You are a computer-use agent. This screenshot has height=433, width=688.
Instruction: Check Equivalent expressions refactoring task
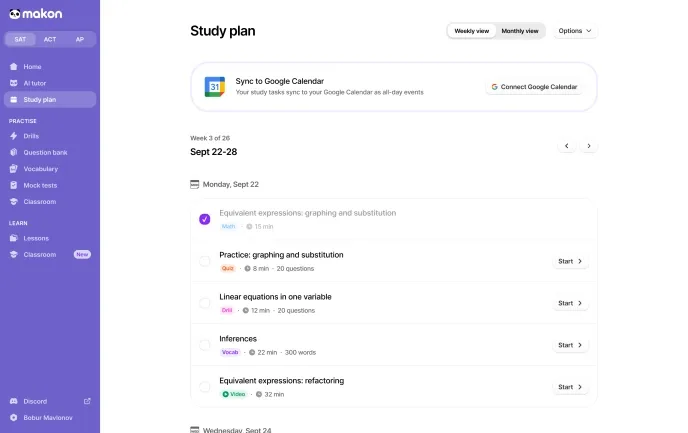click(204, 387)
